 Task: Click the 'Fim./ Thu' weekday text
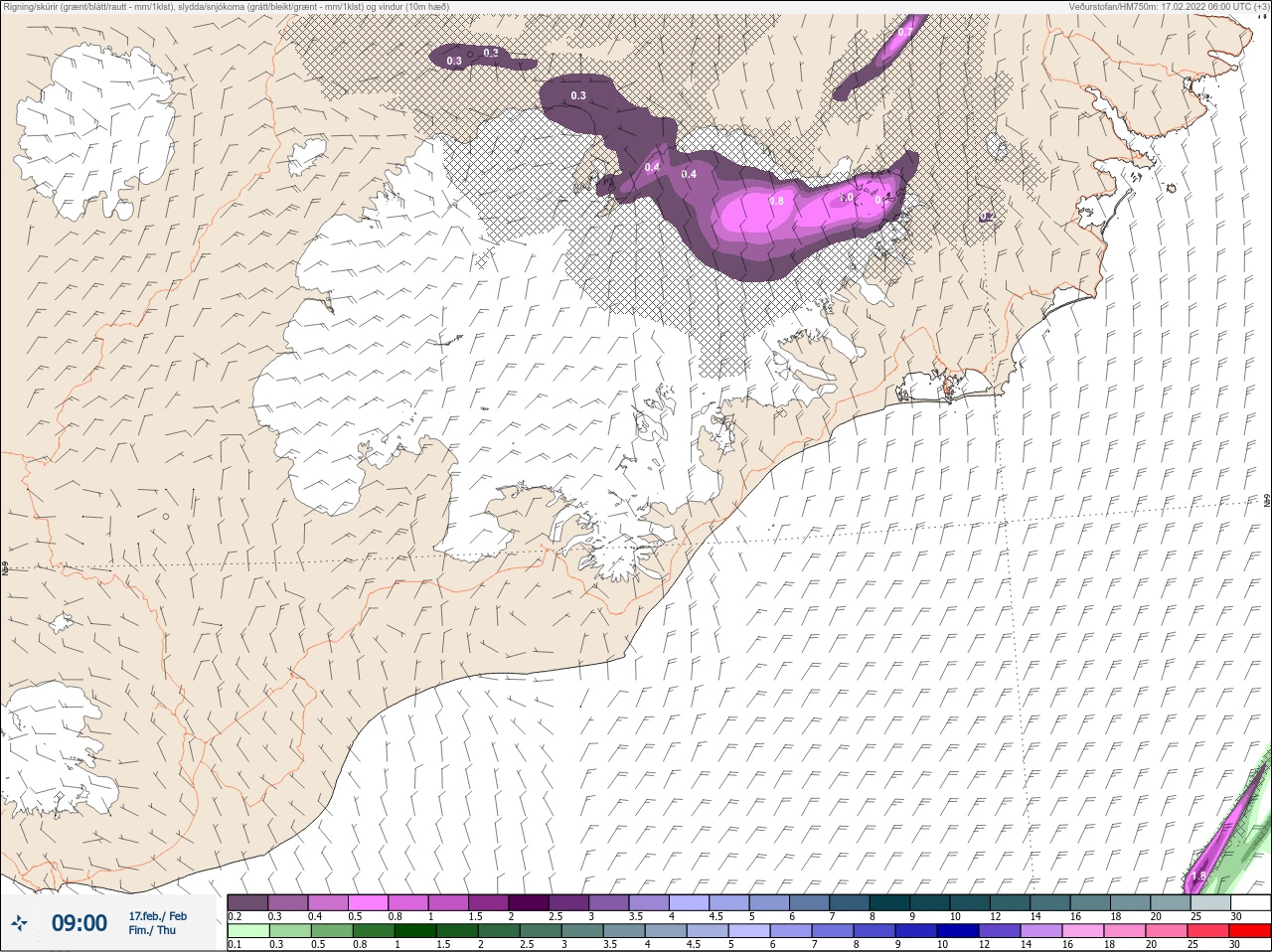(152, 930)
